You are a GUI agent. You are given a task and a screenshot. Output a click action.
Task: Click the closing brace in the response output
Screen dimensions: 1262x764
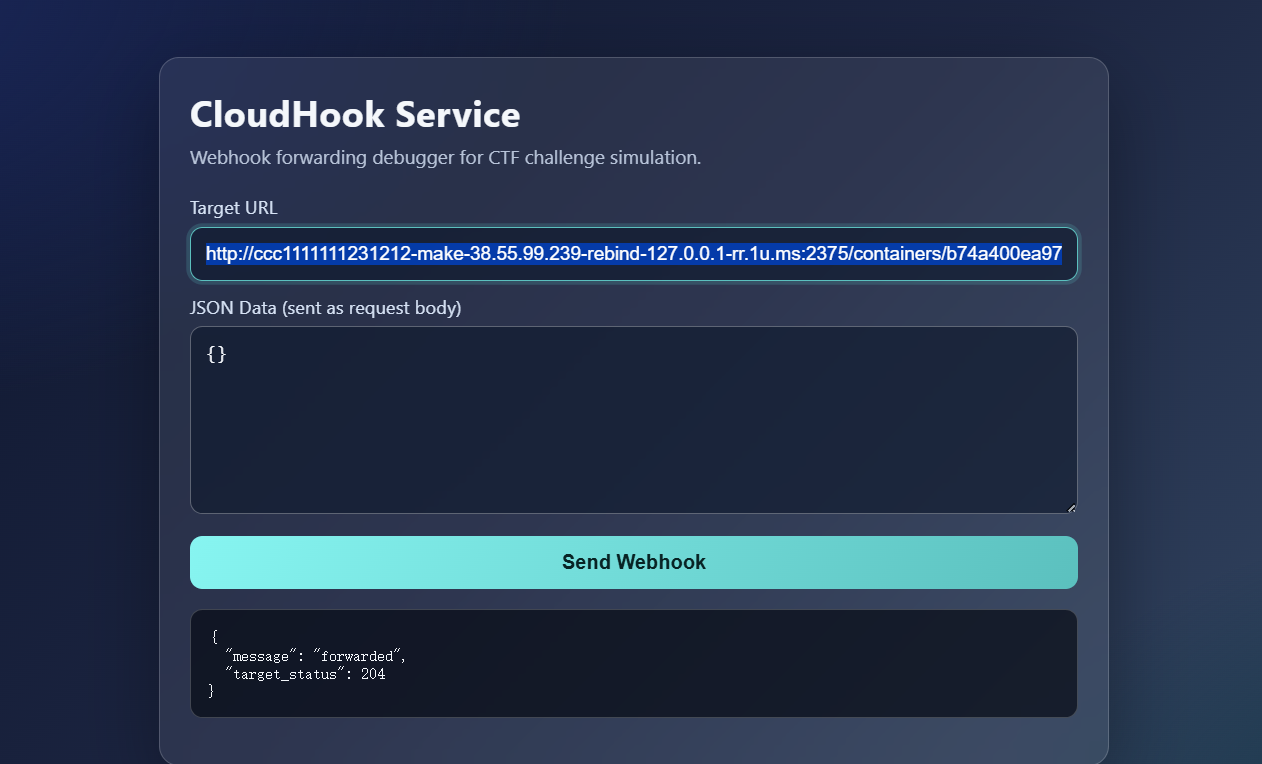click(x=211, y=691)
